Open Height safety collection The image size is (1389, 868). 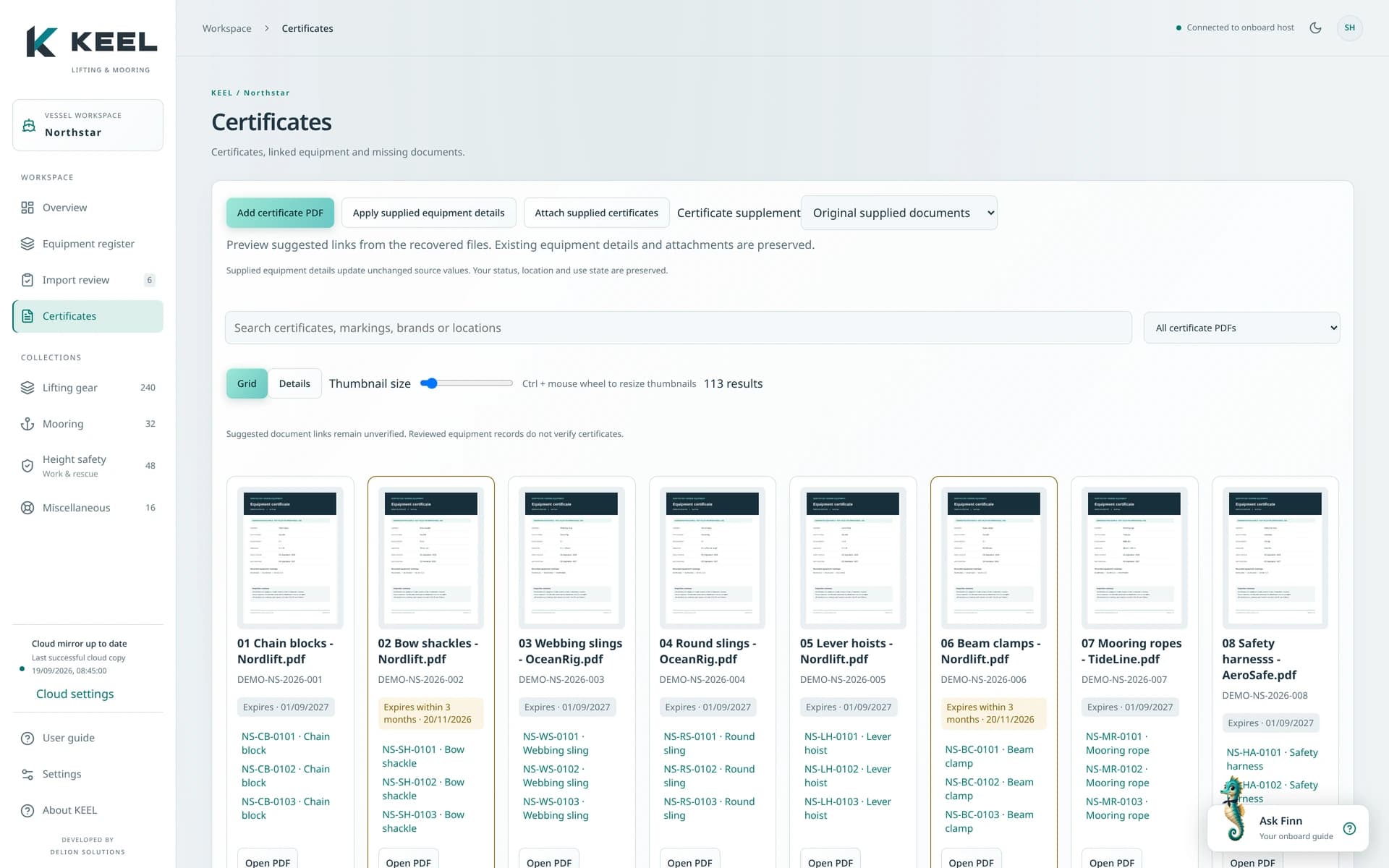coord(88,466)
